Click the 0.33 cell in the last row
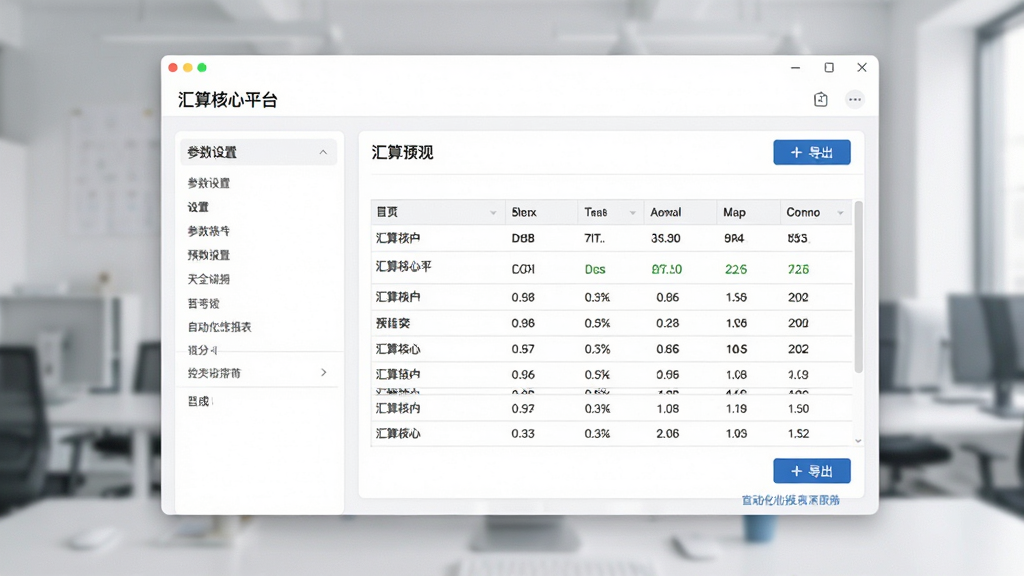The height and width of the screenshot is (576, 1024). (x=523, y=434)
